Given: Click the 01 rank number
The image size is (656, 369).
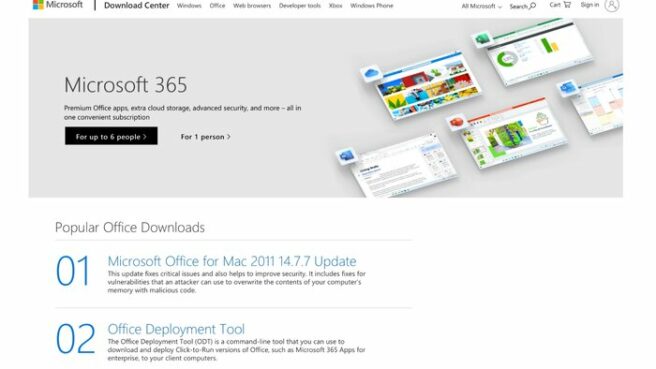Looking at the screenshot, I should pos(73,271).
